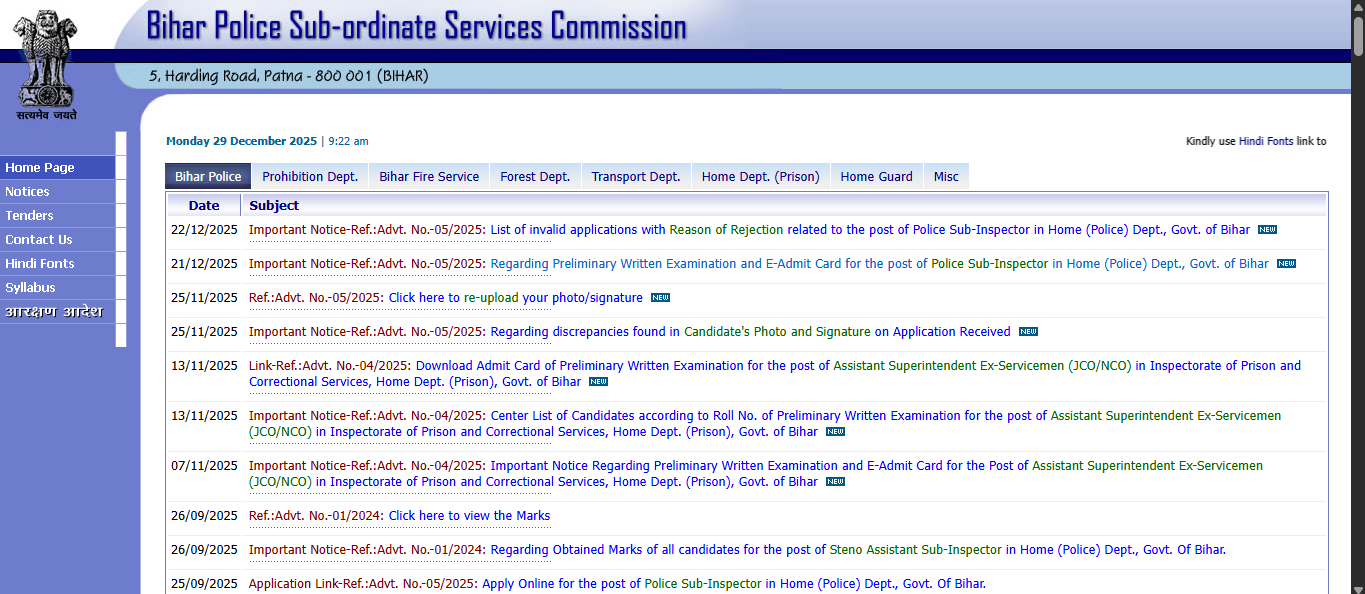Select the Forest Dept. tab
The height and width of the screenshot is (594, 1365).
(535, 176)
